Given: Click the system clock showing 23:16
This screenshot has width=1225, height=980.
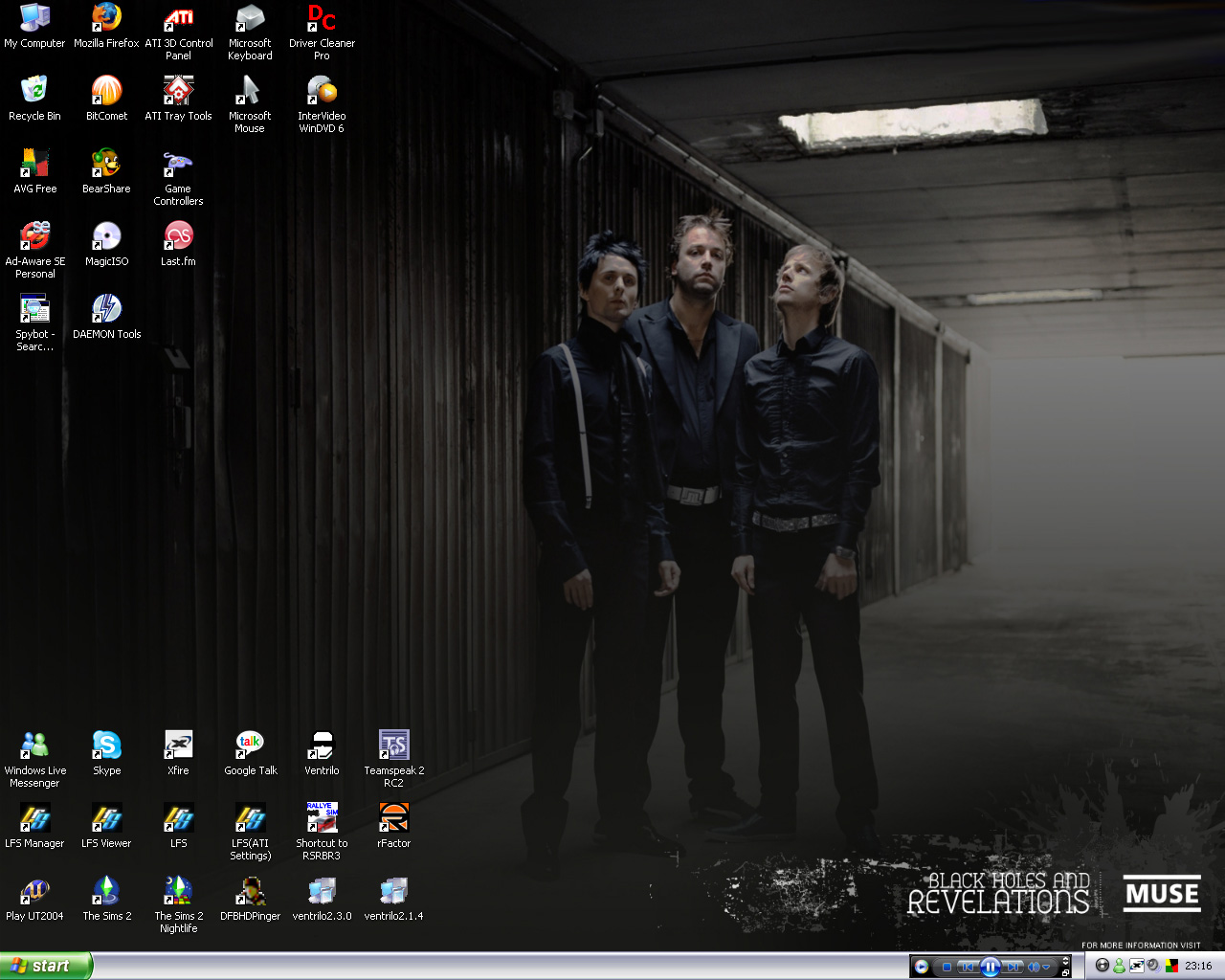Looking at the screenshot, I should [1198, 966].
